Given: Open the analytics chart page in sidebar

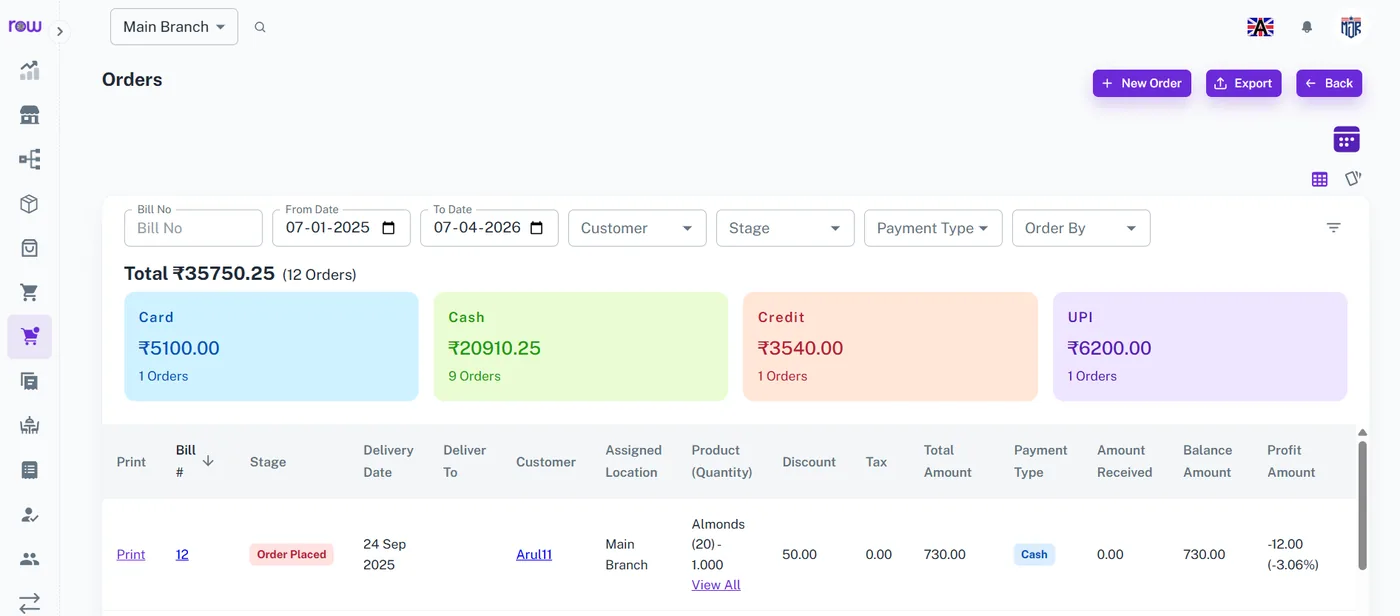Looking at the screenshot, I should (x=29, y=70).
